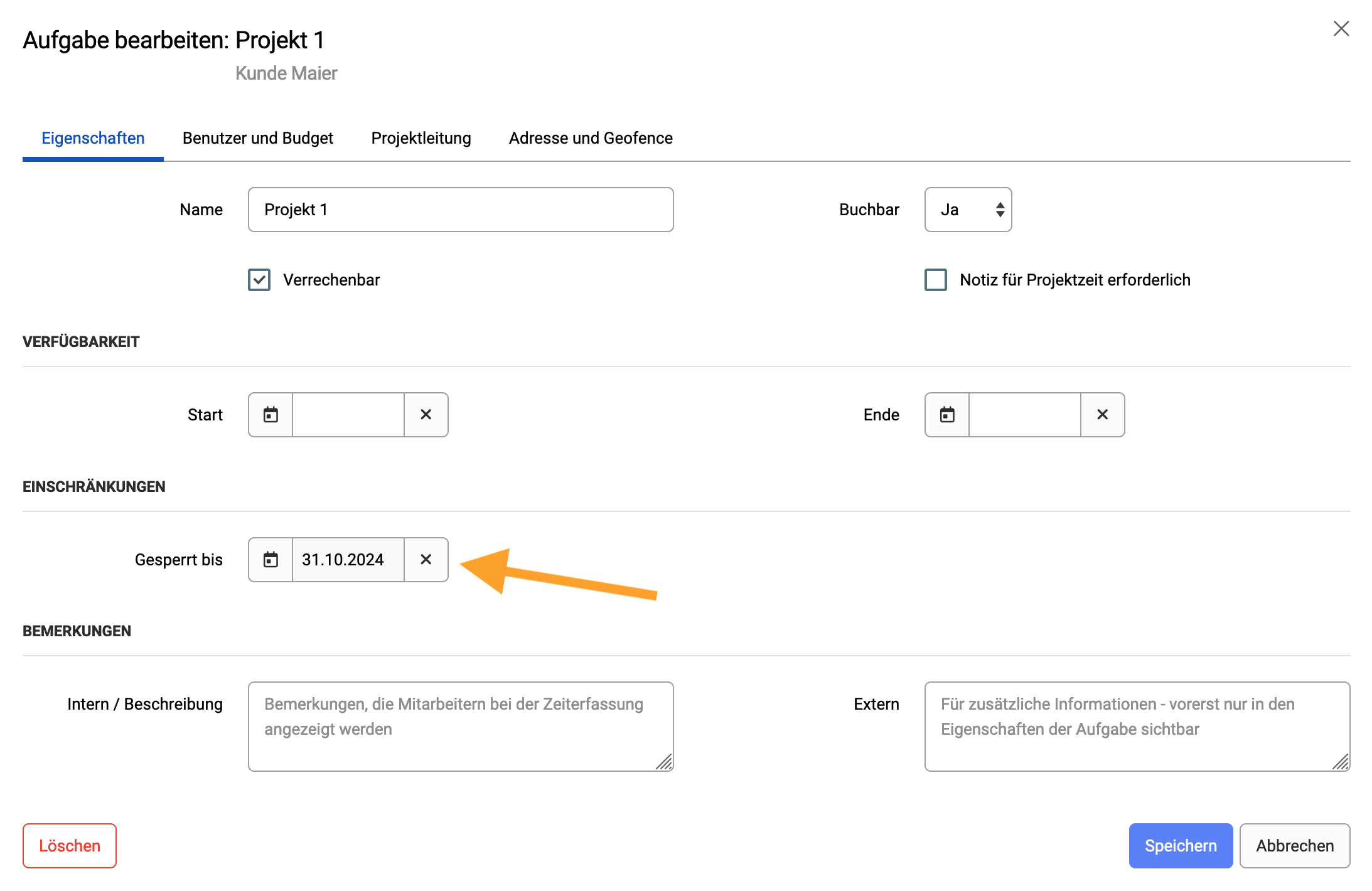
Task: Clear the Gesperrt bis date 31.10.2024
Action: point(426,560)
